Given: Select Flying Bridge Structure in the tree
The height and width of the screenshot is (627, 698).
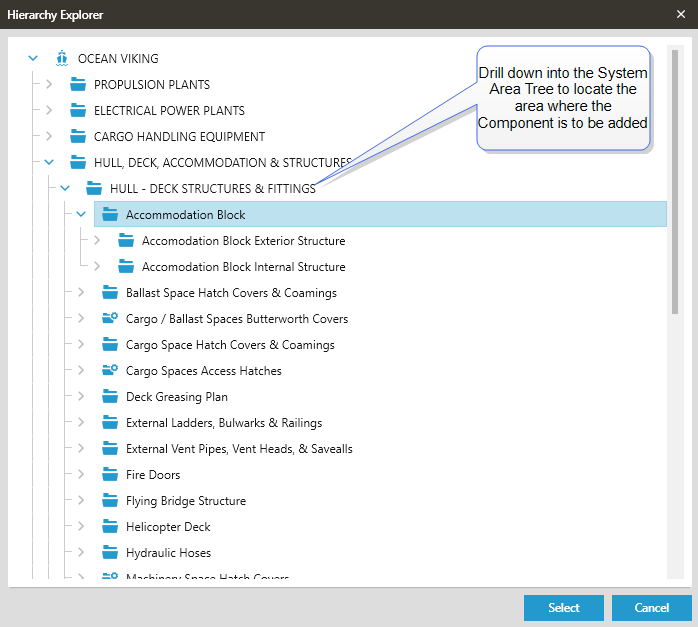Looking at the screenshot, I should pyautogui.click(x=185, y=501).
